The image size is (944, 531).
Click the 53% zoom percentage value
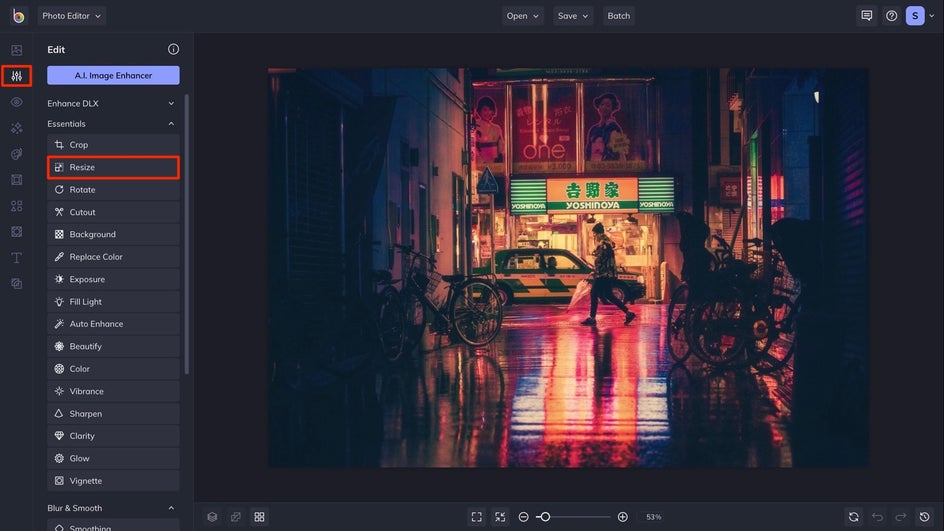pos(654,517)
